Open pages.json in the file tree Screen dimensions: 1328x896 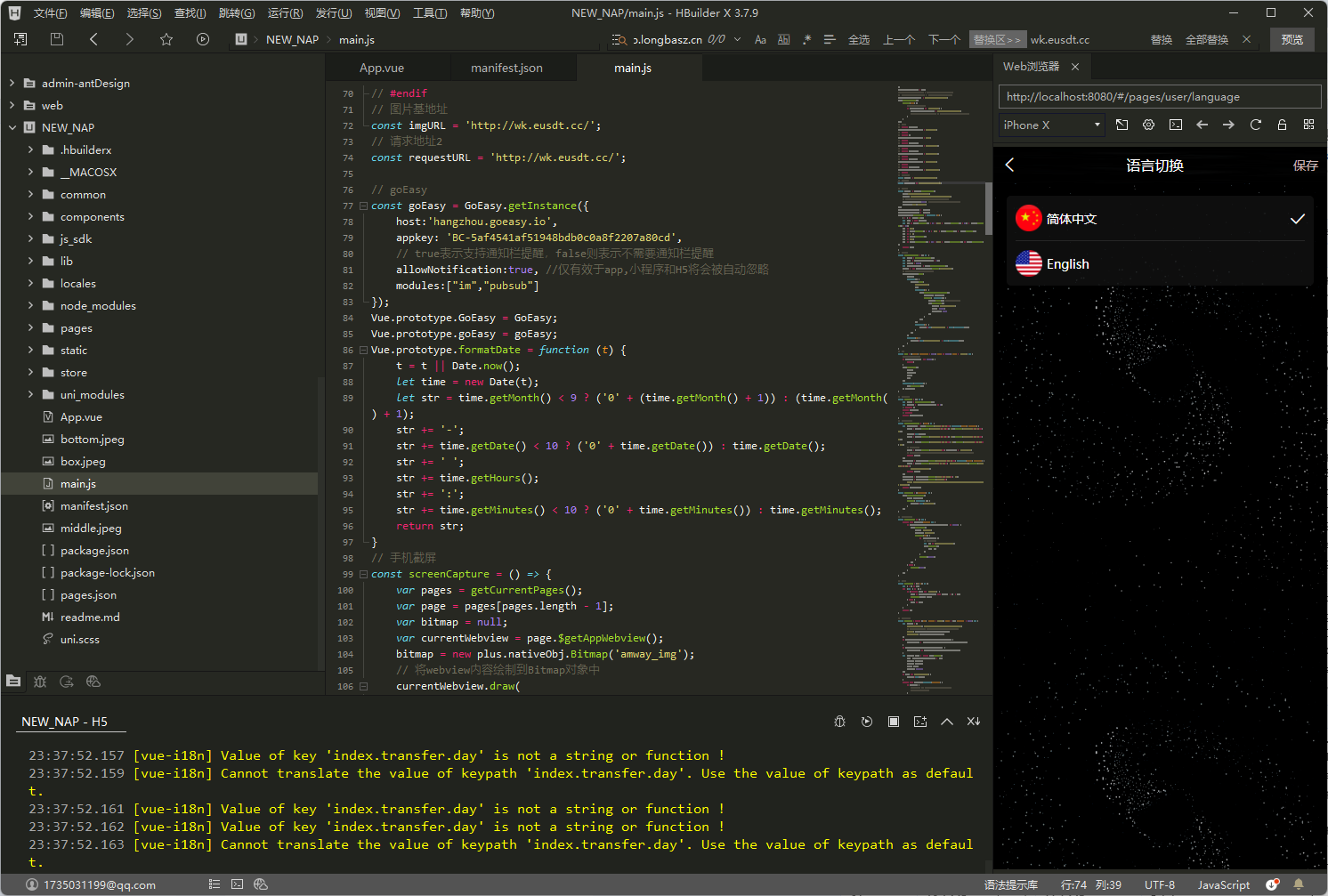88,594
